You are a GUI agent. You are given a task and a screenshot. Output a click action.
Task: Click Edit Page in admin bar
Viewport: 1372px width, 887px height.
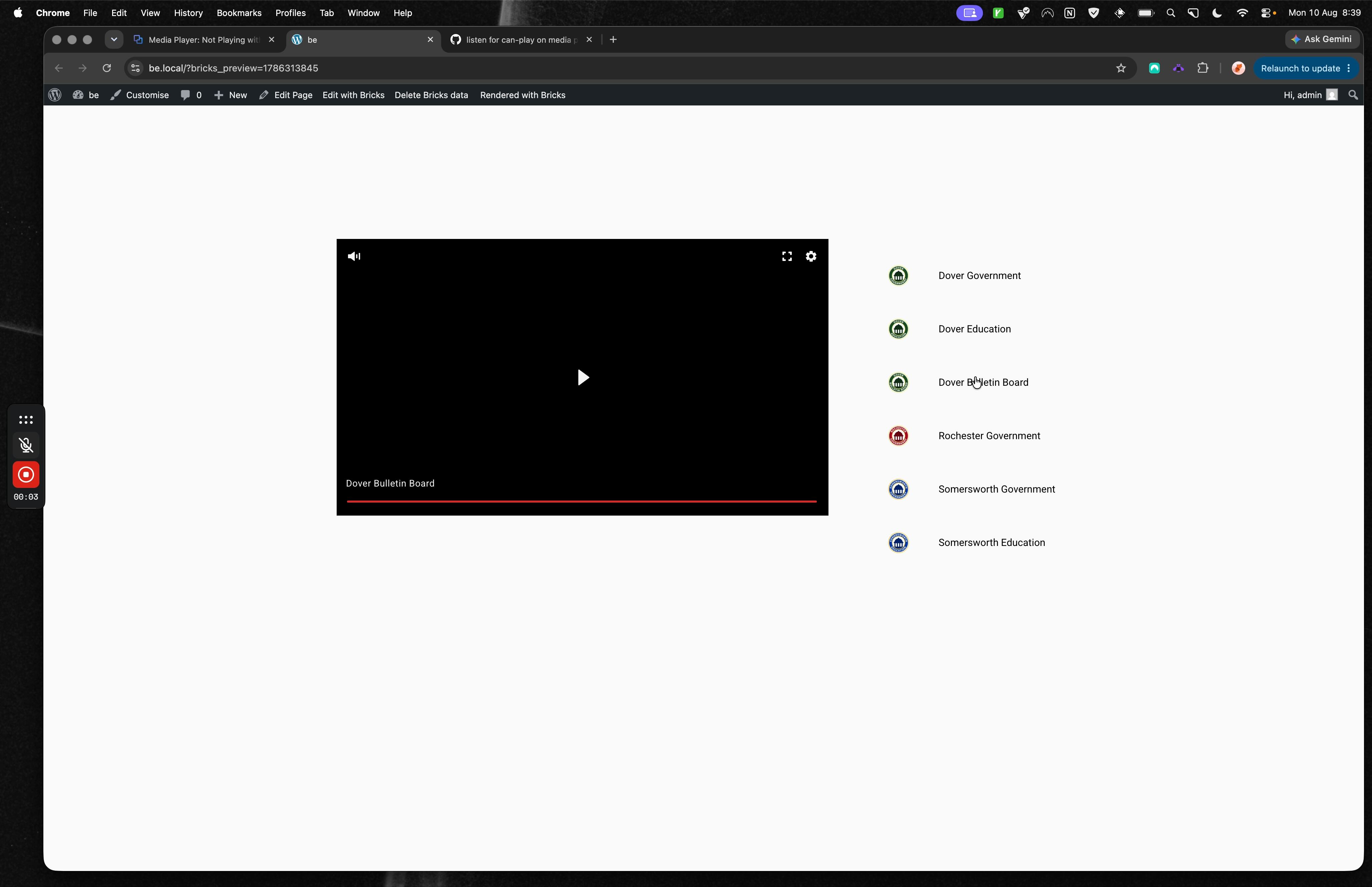click(286, 95)
